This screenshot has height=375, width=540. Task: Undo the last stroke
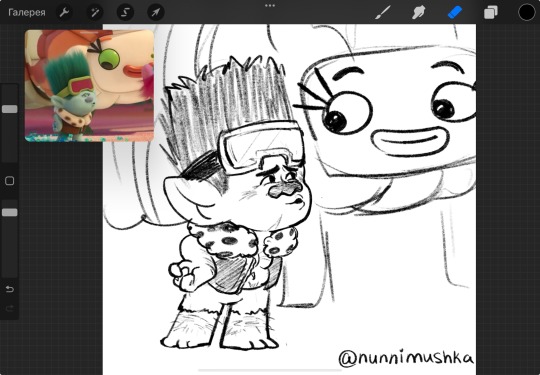point(10,289)
